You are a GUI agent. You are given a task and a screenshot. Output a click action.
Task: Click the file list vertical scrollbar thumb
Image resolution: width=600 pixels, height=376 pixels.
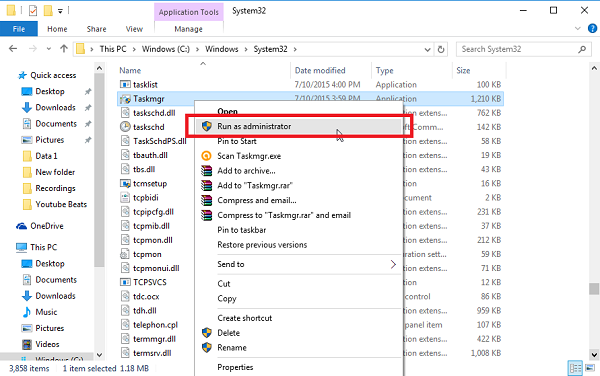coord(594,289)
